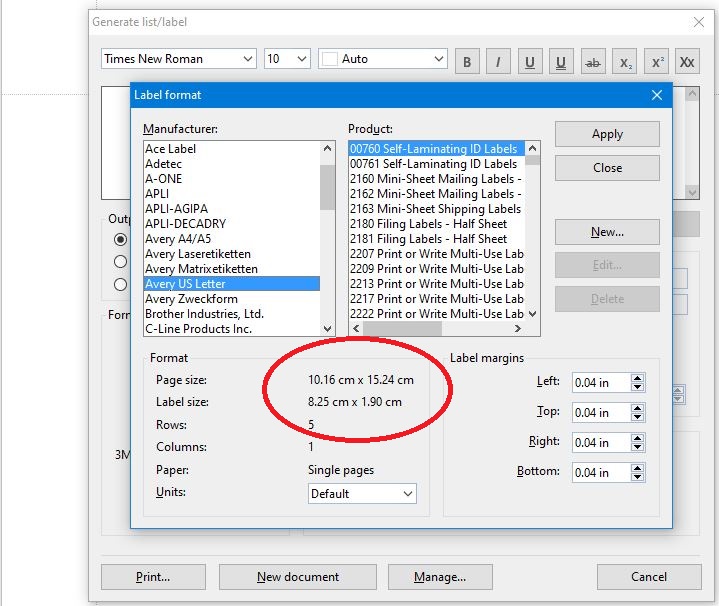The width and height of the screenshot is (719, 606).
Task: Select Avery A4/A5 manufacturer
Action: click(x=178, y=239)
